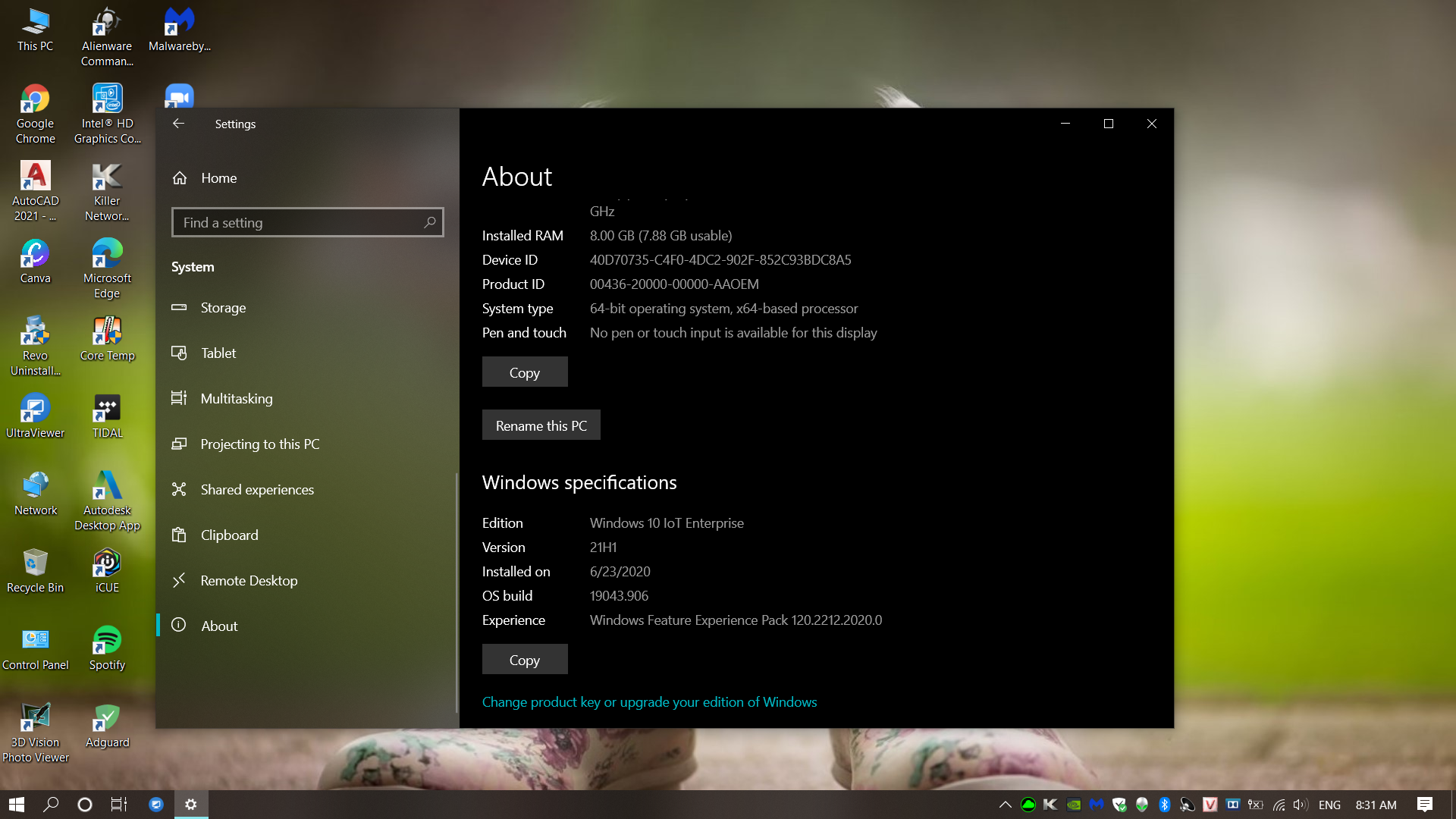Open the Killer tray icon
The width and height of the screenshot is (1456, 819).
(1051, 805)
